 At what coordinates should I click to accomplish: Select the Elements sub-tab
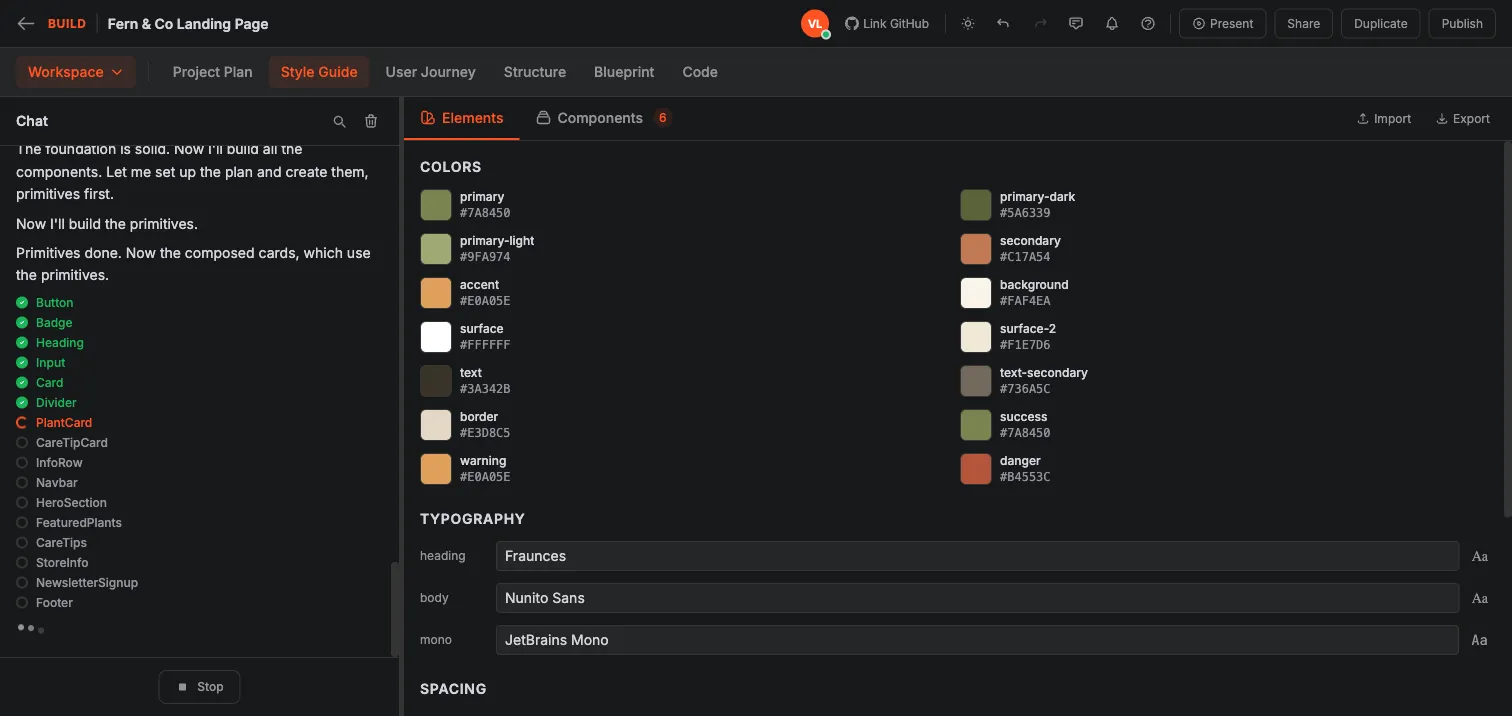click(462, 118)
